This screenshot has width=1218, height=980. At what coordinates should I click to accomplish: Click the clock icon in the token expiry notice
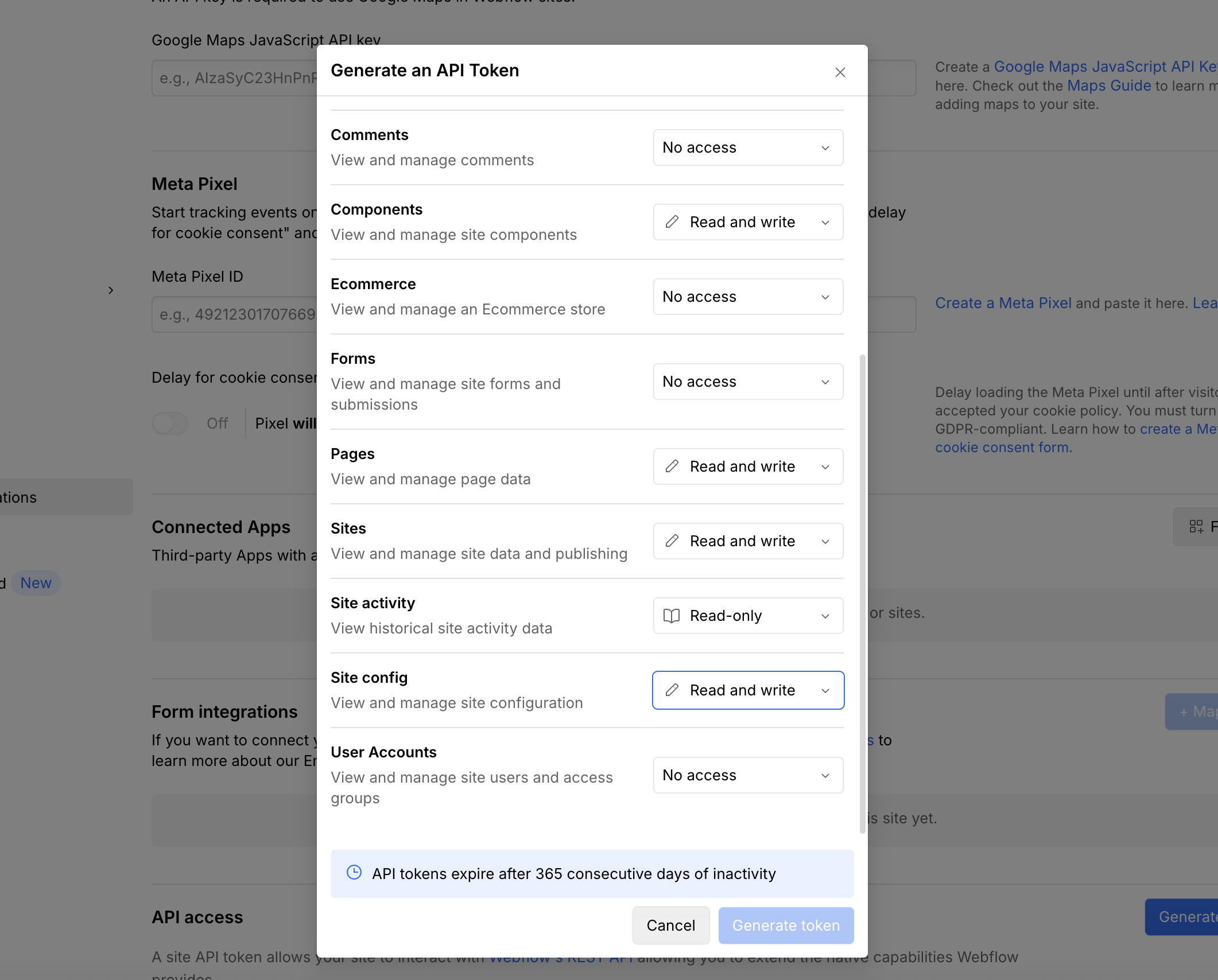354,873
